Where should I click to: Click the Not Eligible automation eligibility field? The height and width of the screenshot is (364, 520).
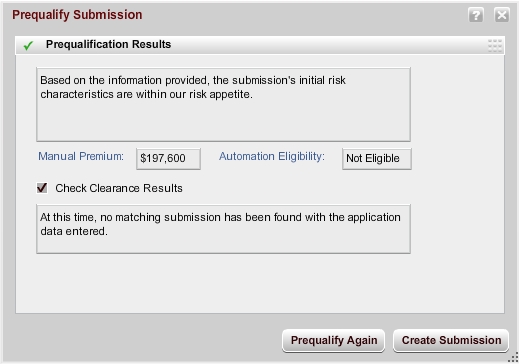click(377, 159)
